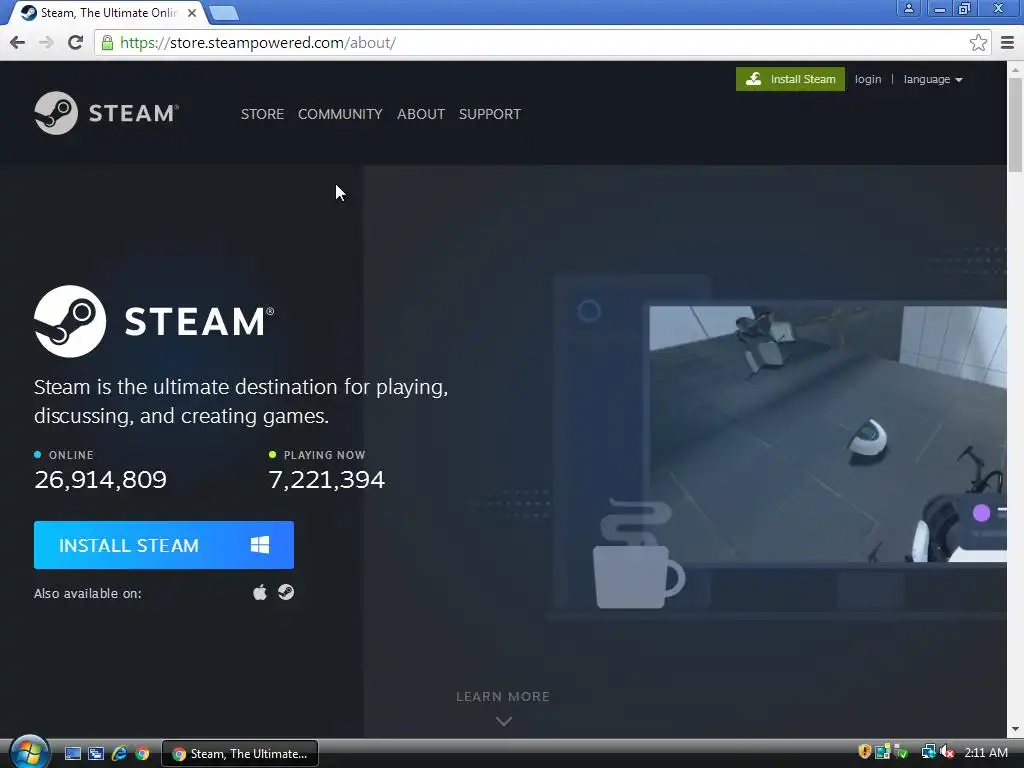Launch Chrome from quick launch

[x=142, y=754]
